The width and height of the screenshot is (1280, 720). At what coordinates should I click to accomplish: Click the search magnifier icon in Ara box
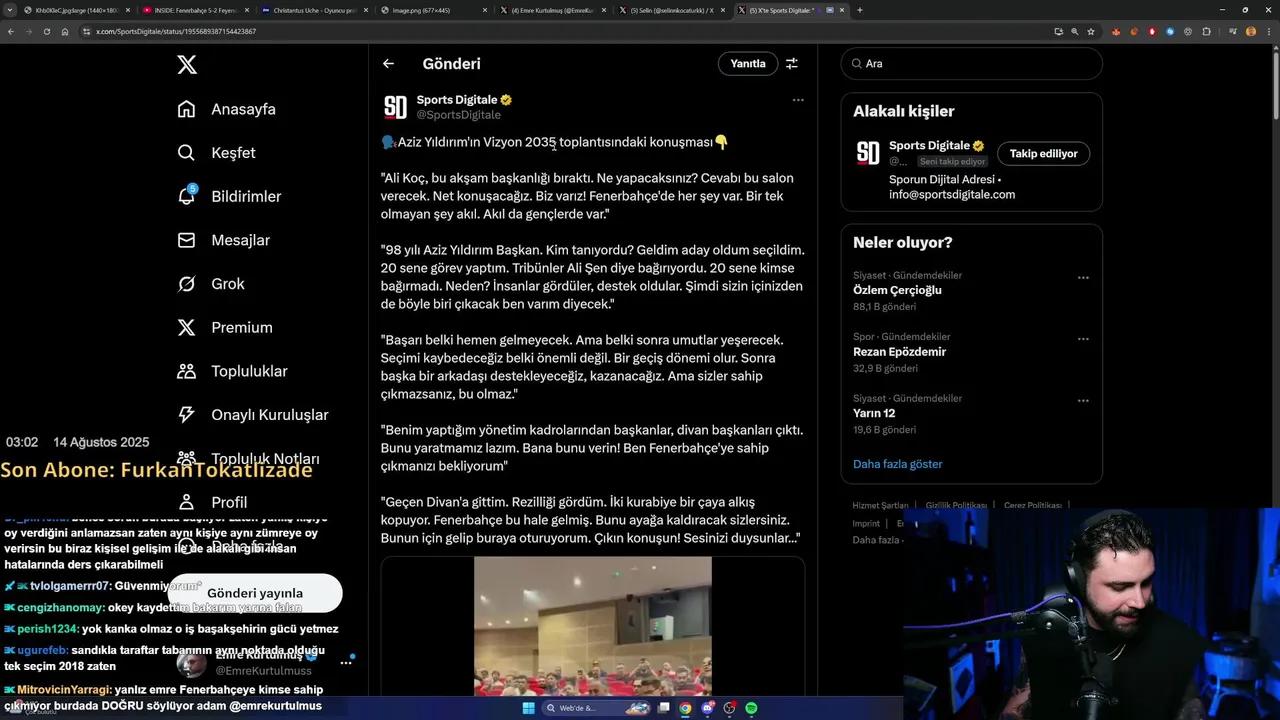coord(857,63)
